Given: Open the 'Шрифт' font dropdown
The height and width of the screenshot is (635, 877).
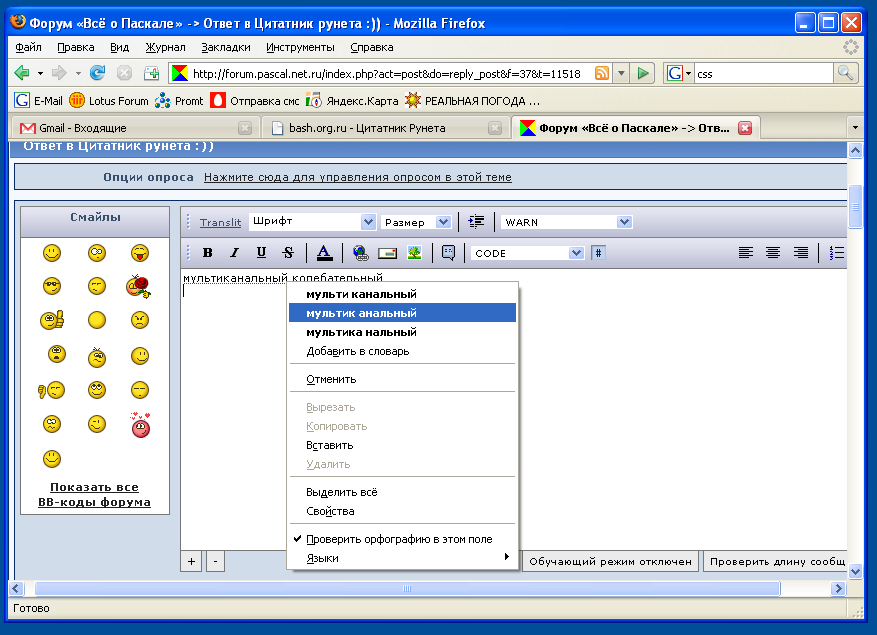Looking at the screenshot, I should coord(312,222).
